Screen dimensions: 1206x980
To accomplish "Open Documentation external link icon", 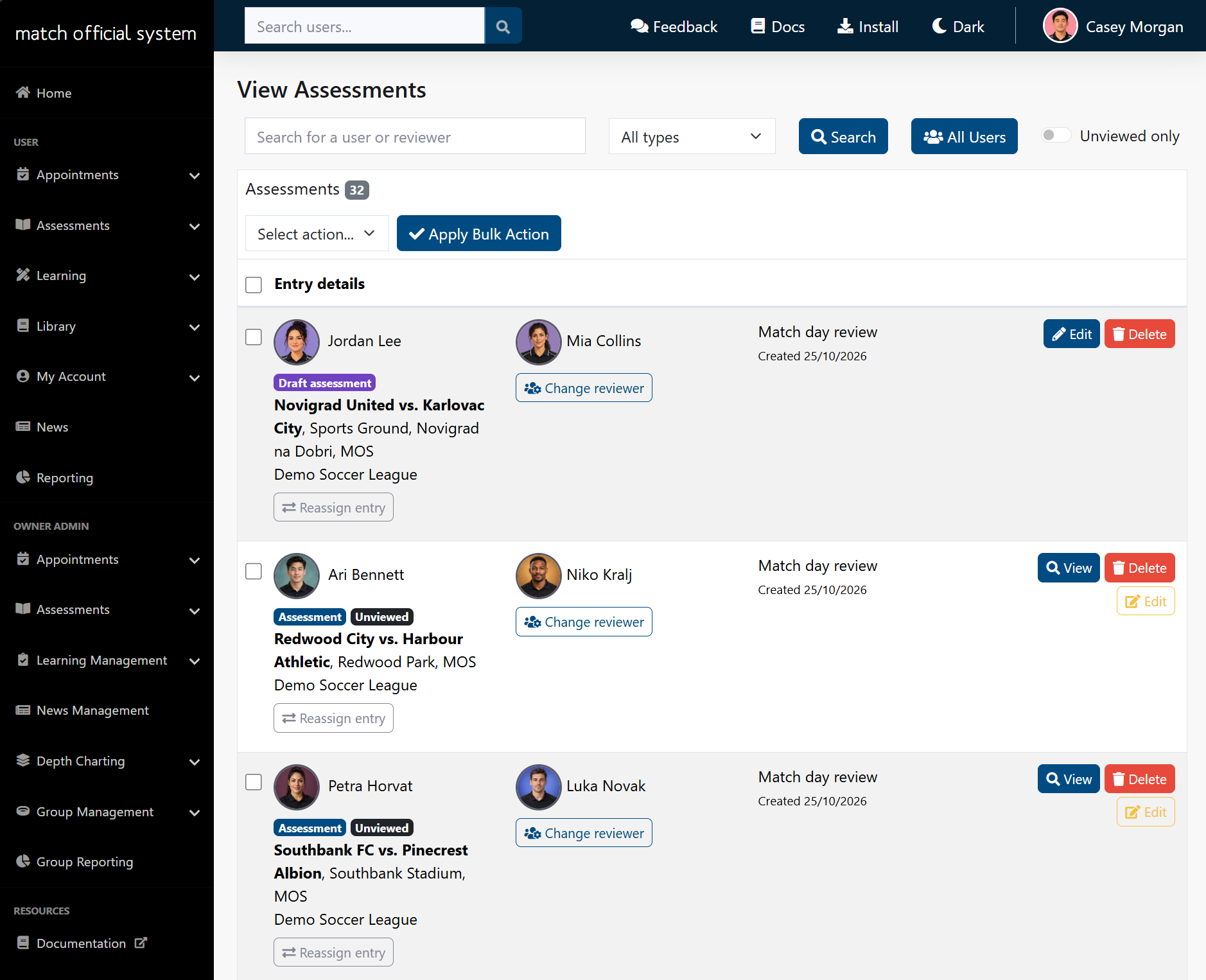I will pos(141,943).
